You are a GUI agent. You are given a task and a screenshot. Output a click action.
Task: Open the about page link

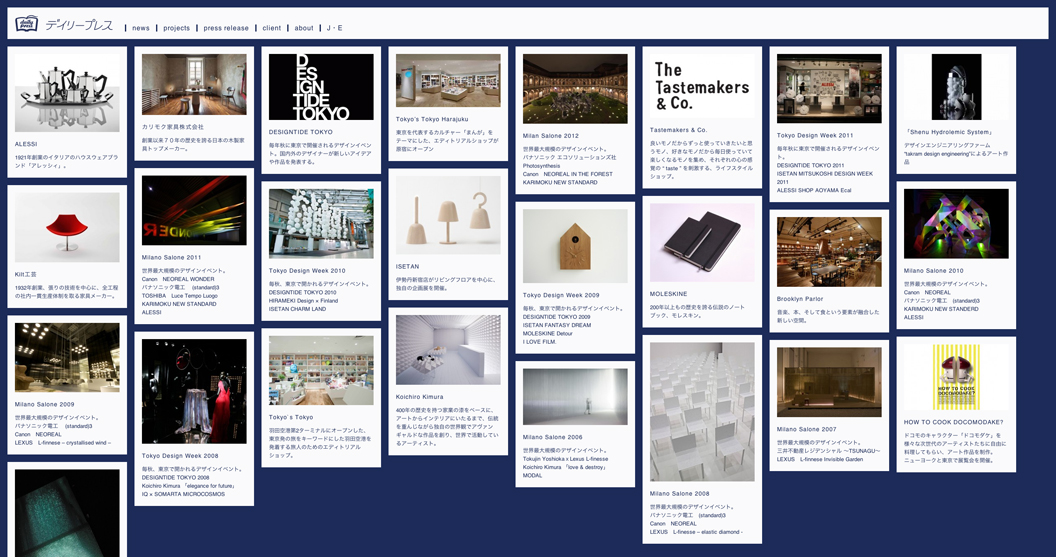tap(304, 28)
